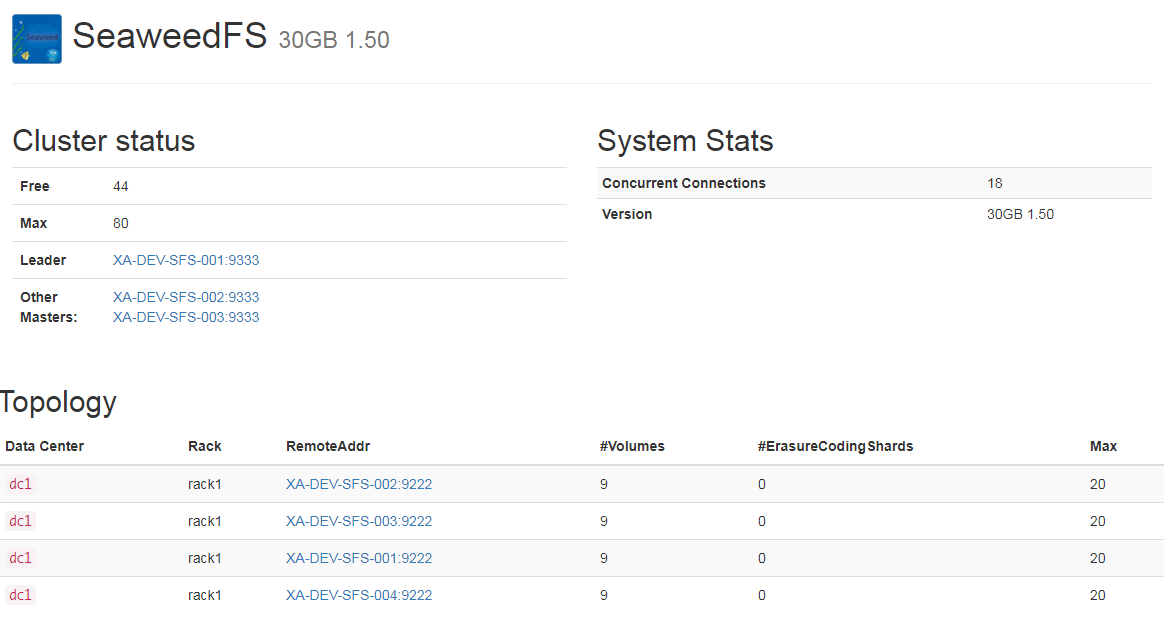The height and width of the screenshot is (626, 1164).
Task: Click the Free value 44
Action: pyautogui.click(x=120, y=186)
